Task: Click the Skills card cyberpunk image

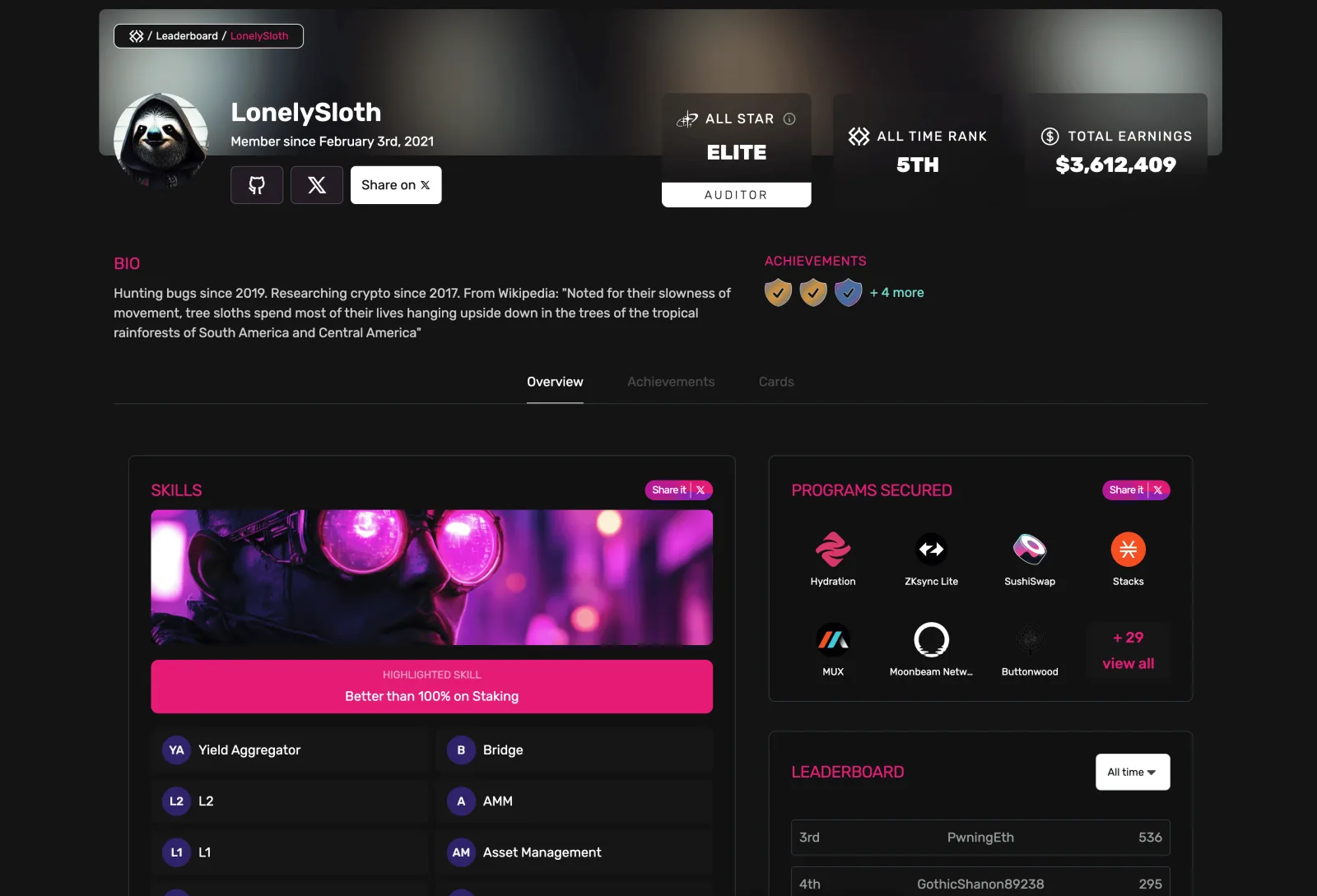Action: pyautogui.click(x=432, y=578)
